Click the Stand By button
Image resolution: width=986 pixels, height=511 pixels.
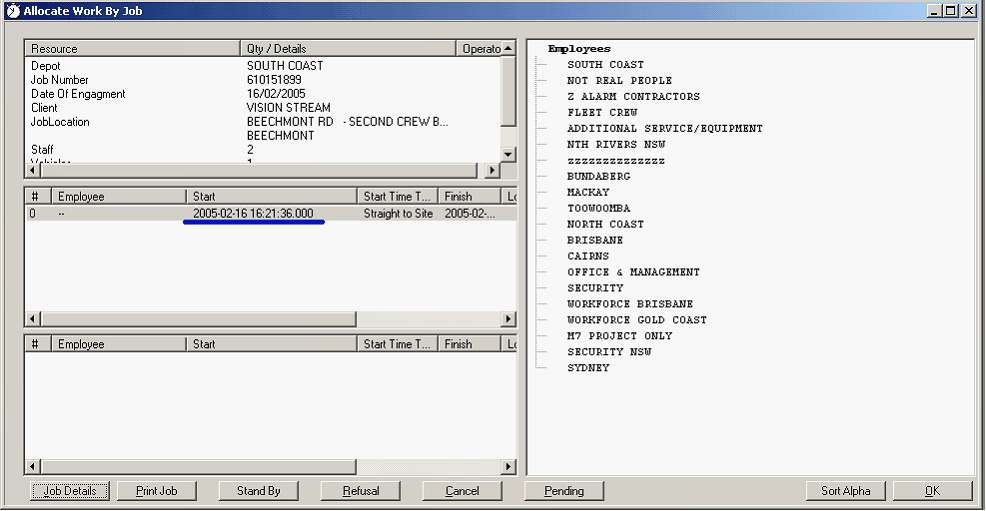click(x=258, y=491)
